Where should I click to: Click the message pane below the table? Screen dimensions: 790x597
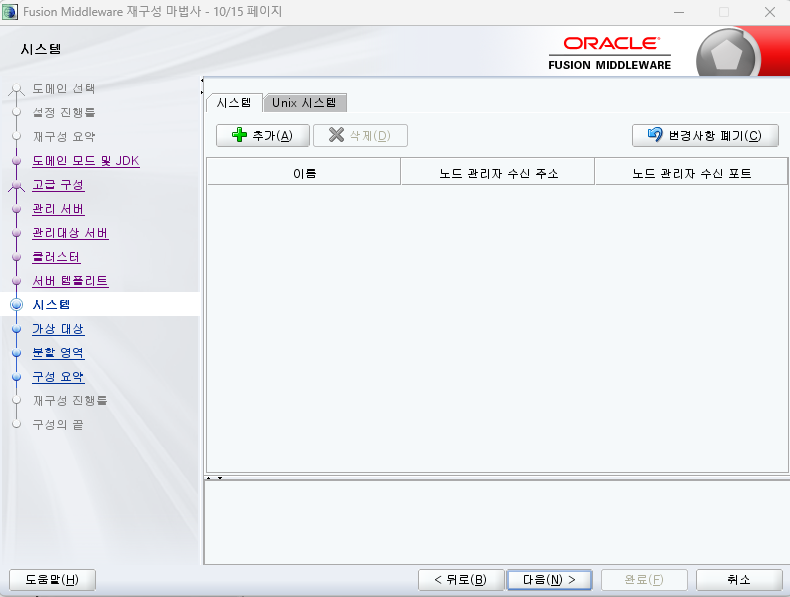click(497, 522)
